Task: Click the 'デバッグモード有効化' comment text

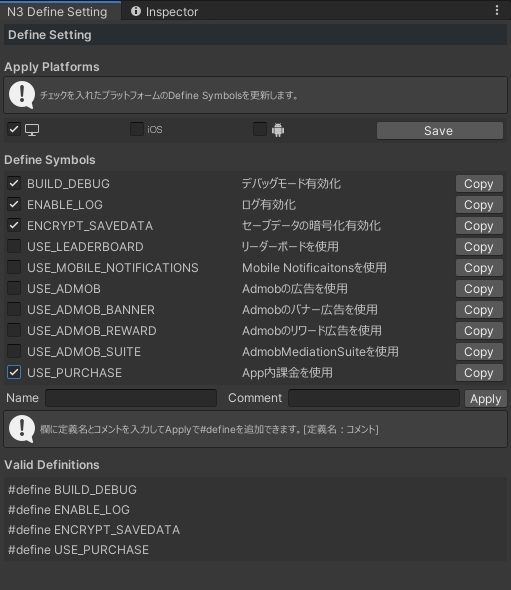Action: coord(291,184)
